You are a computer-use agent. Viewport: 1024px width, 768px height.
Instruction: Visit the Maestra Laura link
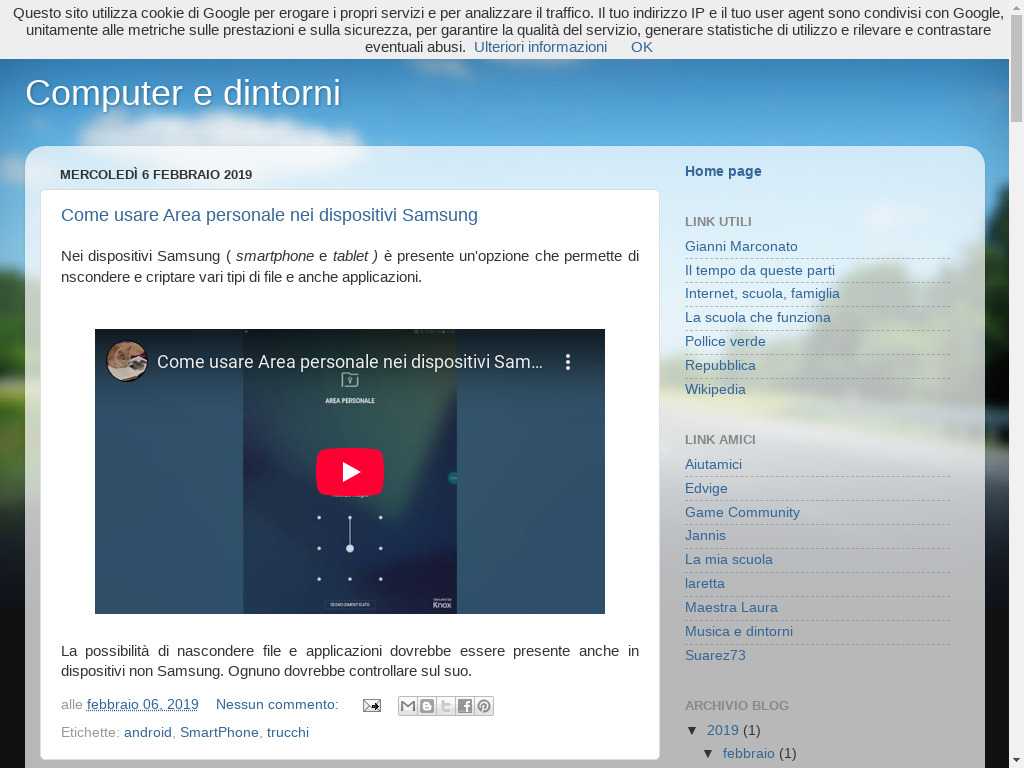pos(731,608)
